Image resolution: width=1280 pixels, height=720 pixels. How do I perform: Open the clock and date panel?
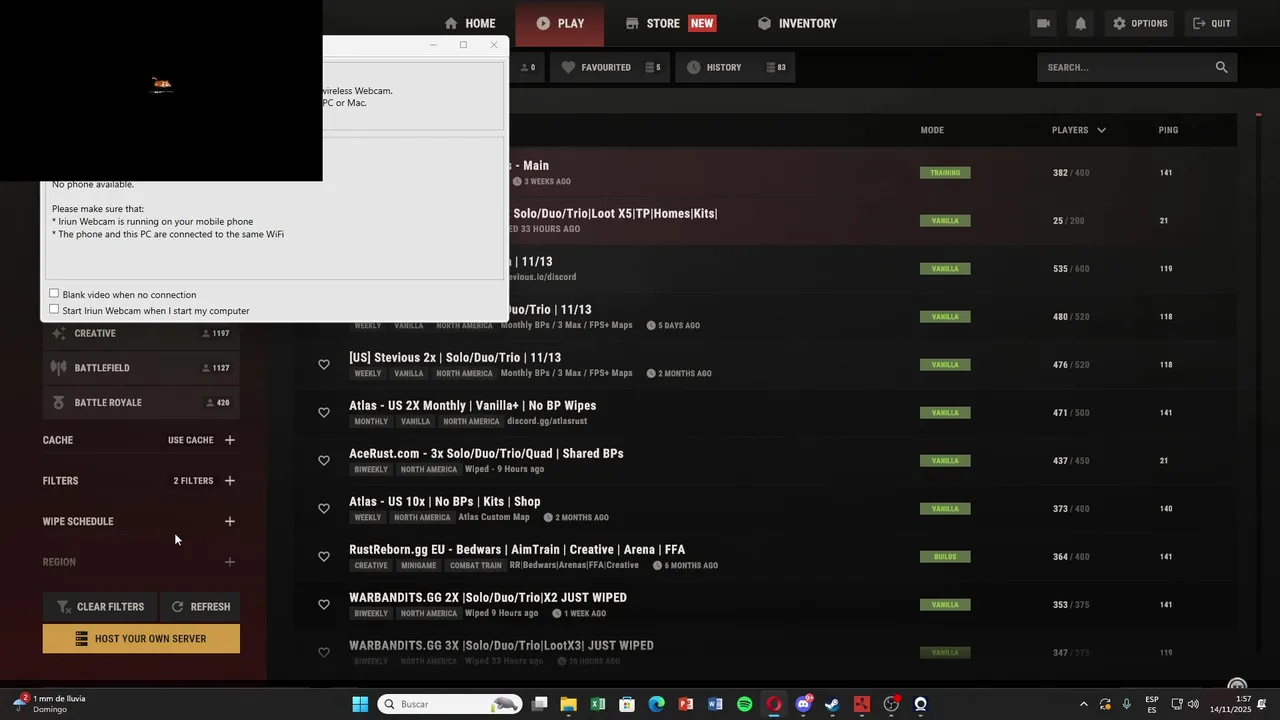pyautogui.click(x=1231, y=704)
